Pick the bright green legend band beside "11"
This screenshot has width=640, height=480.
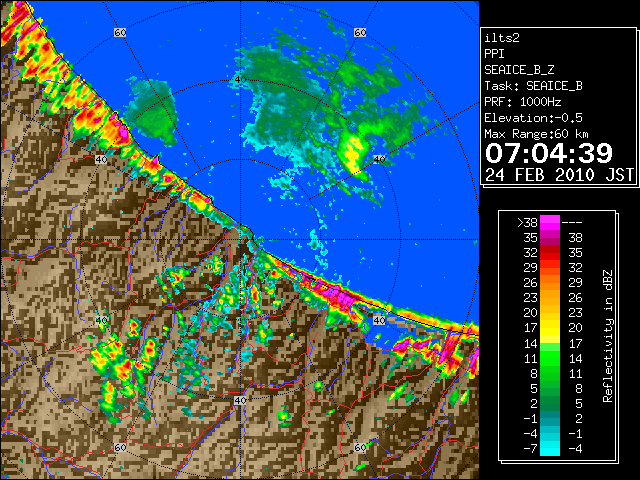pyautogui.click(x=550, y=358)
